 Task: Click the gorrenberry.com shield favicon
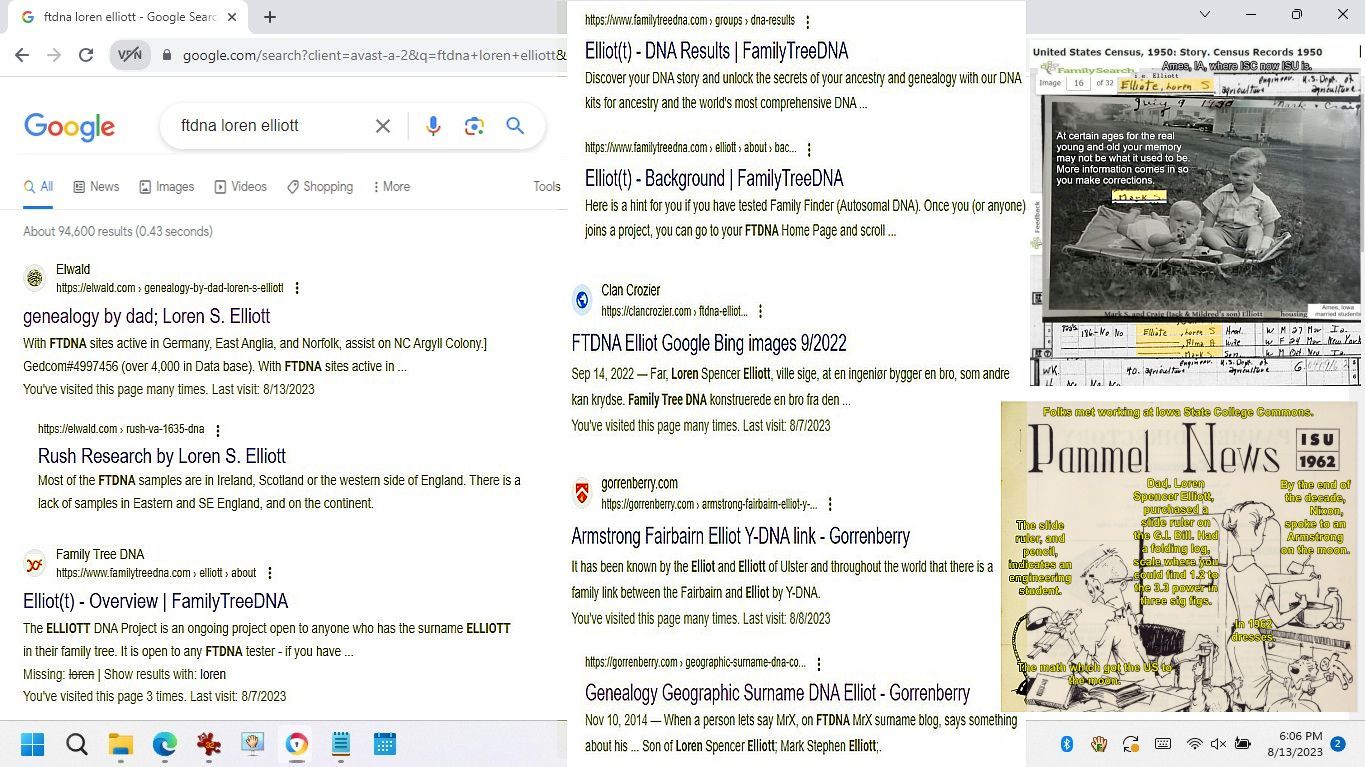582,493
